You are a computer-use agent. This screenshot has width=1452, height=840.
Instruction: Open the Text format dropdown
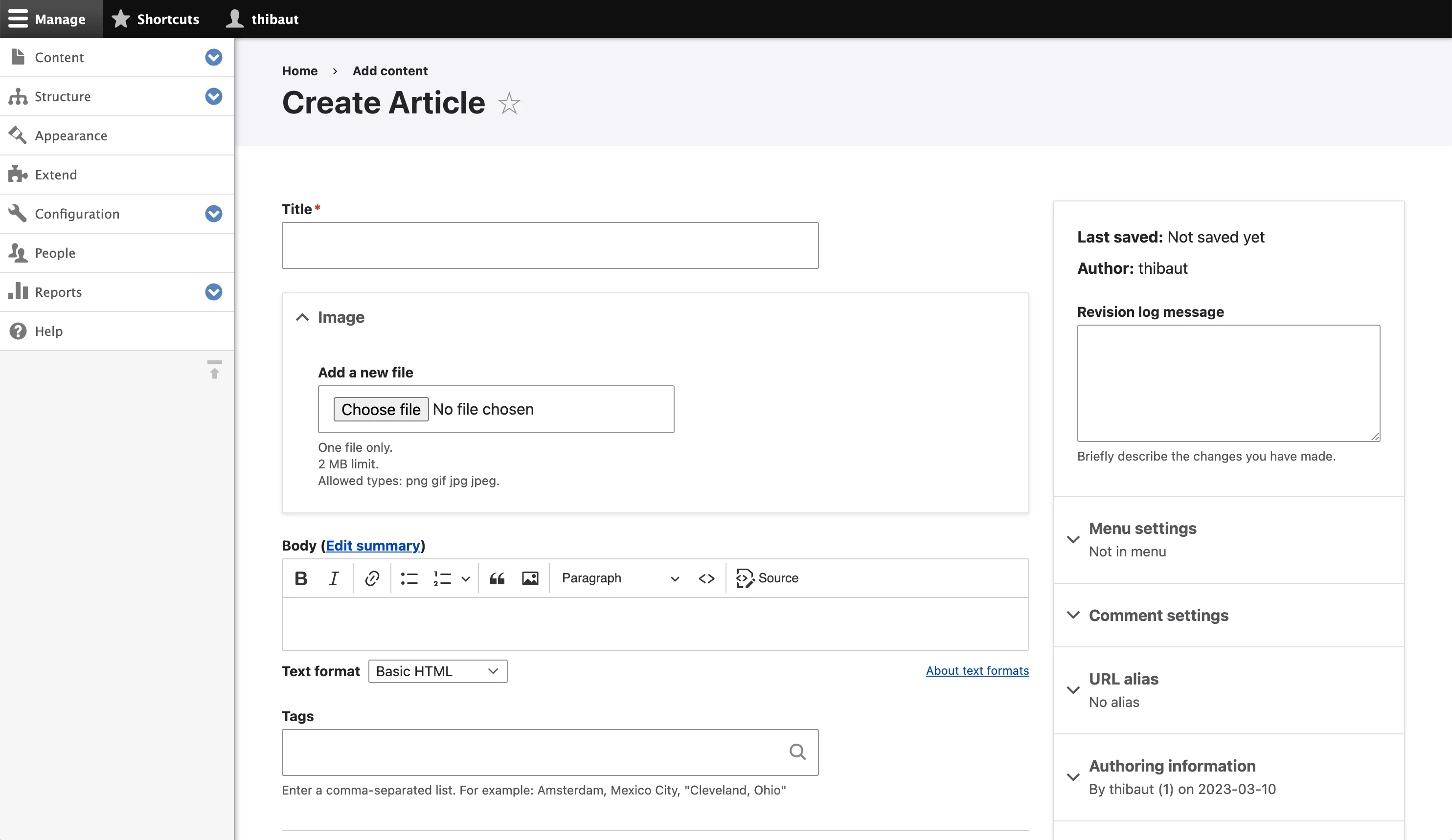click(436, 671)
